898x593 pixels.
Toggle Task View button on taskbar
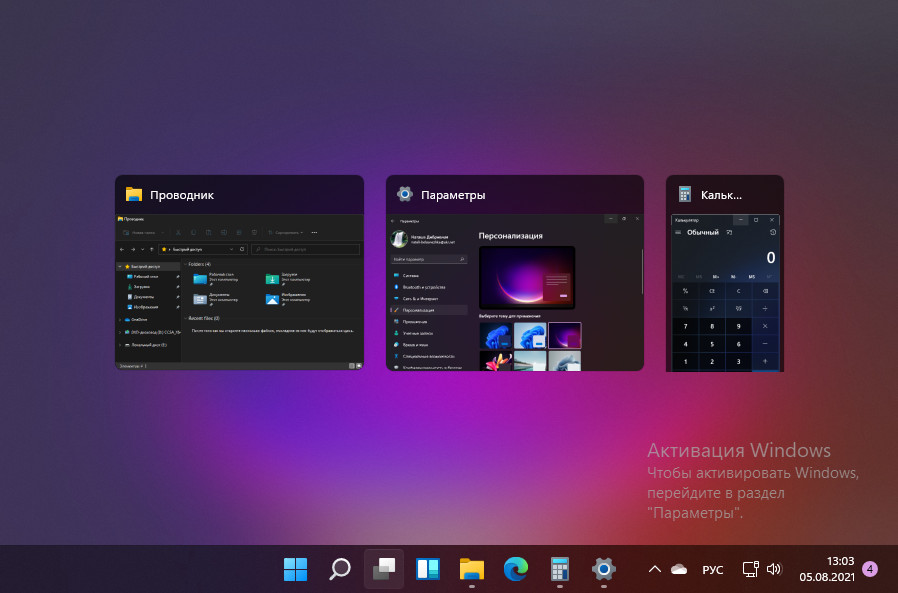[x=384, y=569]
